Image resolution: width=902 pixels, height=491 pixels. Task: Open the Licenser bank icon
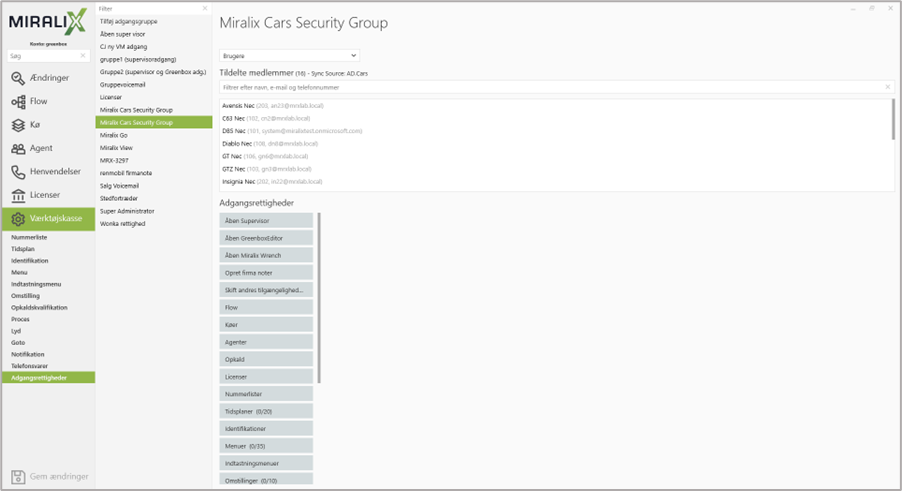pos(18,195)
